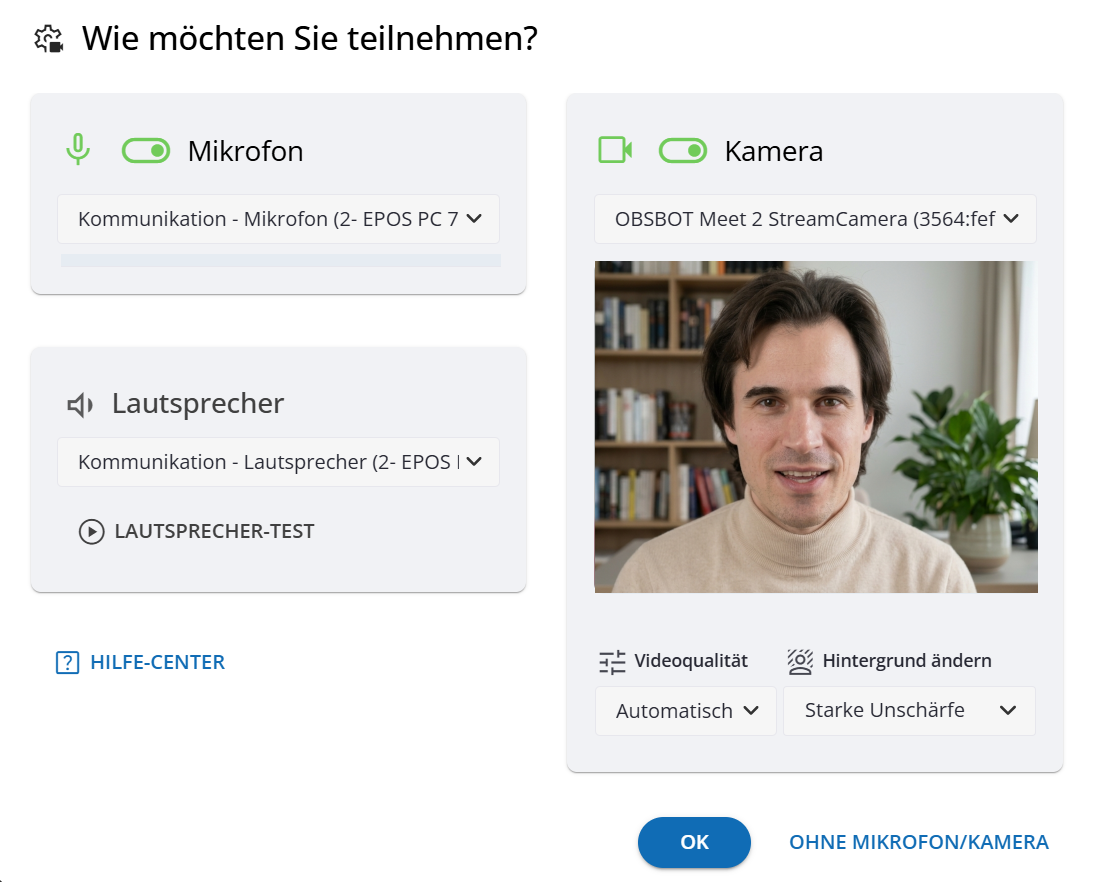Toggle the Mikrofon switch off

coord(146,151)
